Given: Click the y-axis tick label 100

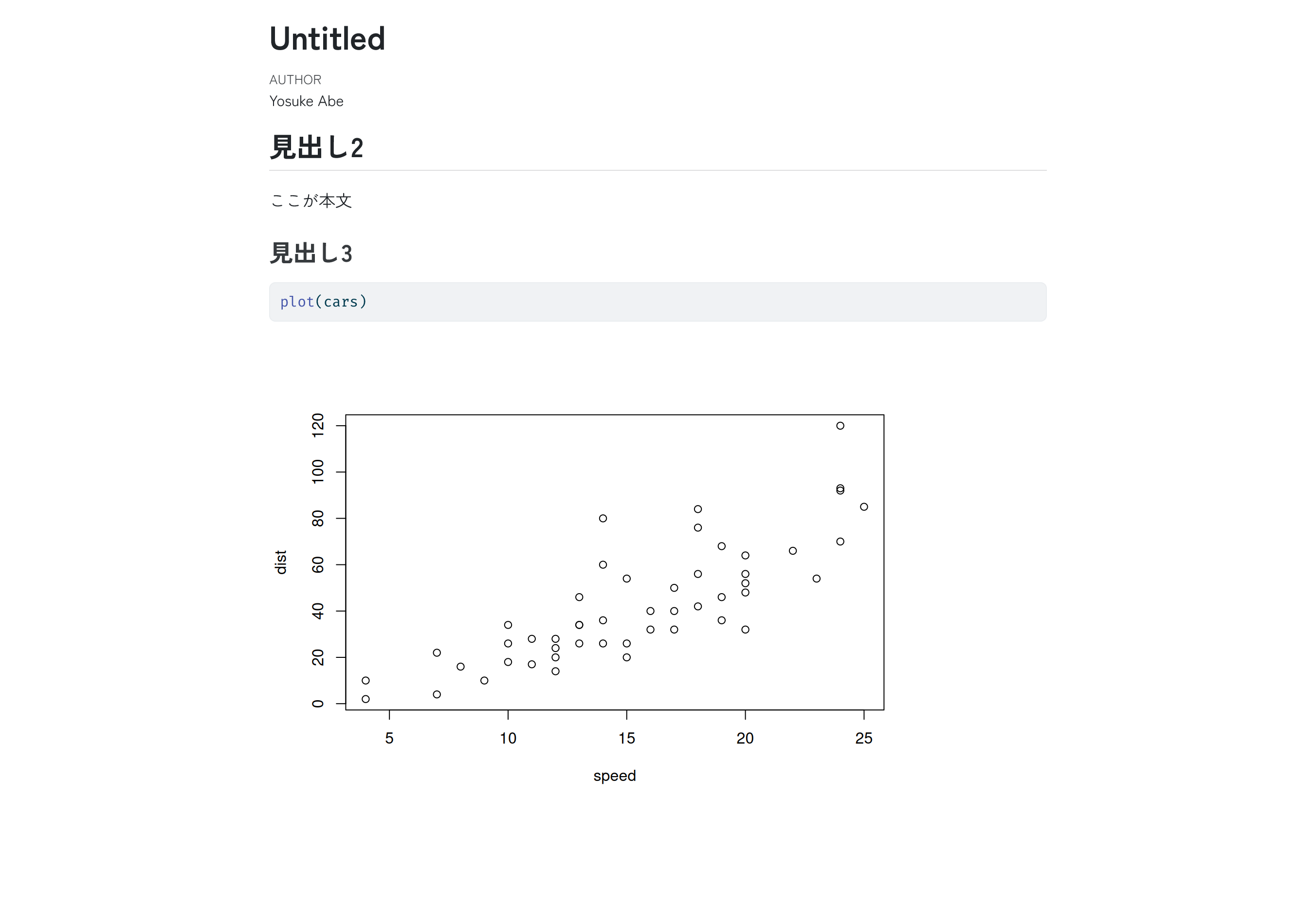Looking at the screenshot, I should [318, 472].
